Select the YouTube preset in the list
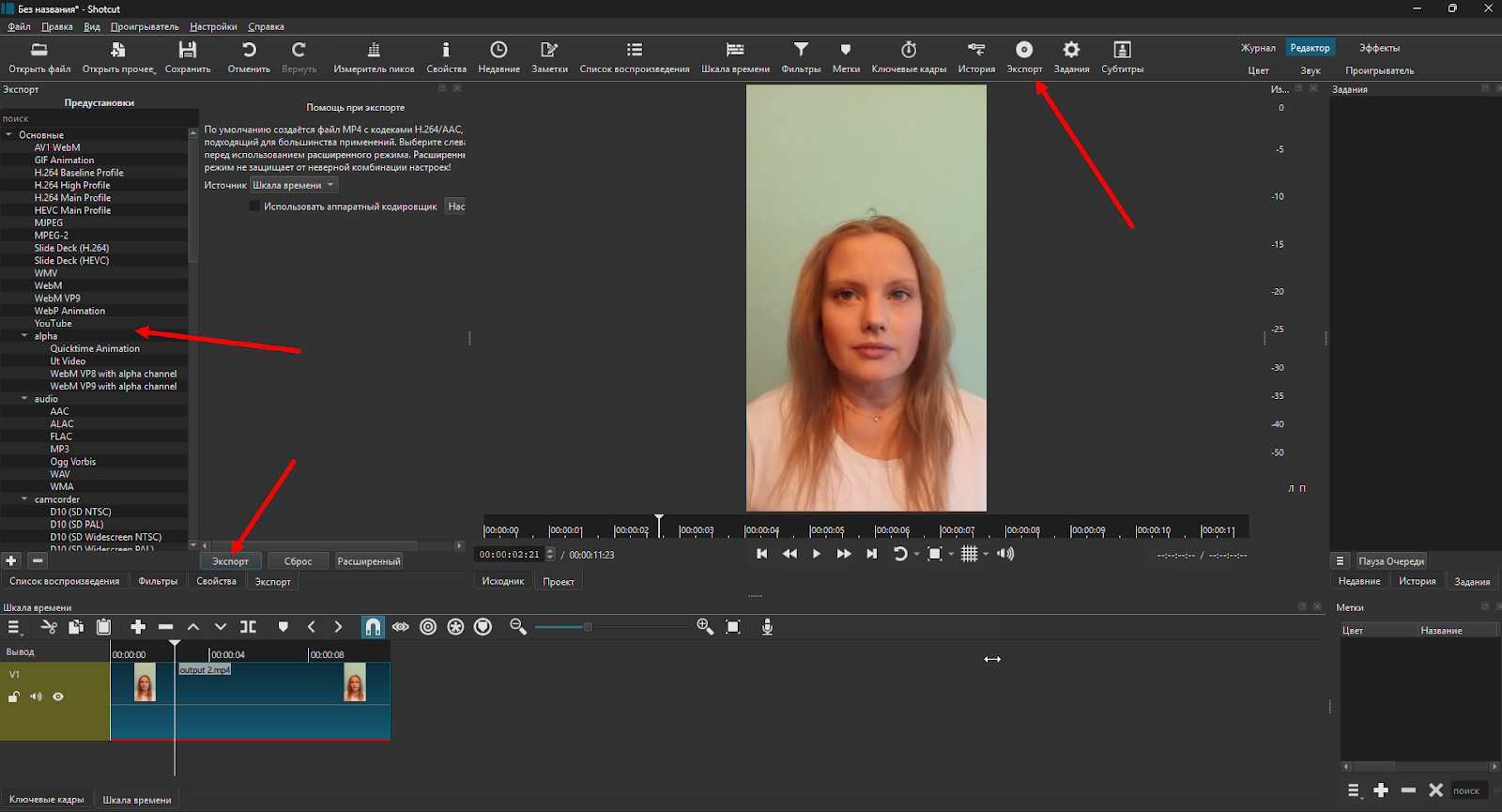The height and width of the screenshot is (812, 1502). [x=53, y=324]
